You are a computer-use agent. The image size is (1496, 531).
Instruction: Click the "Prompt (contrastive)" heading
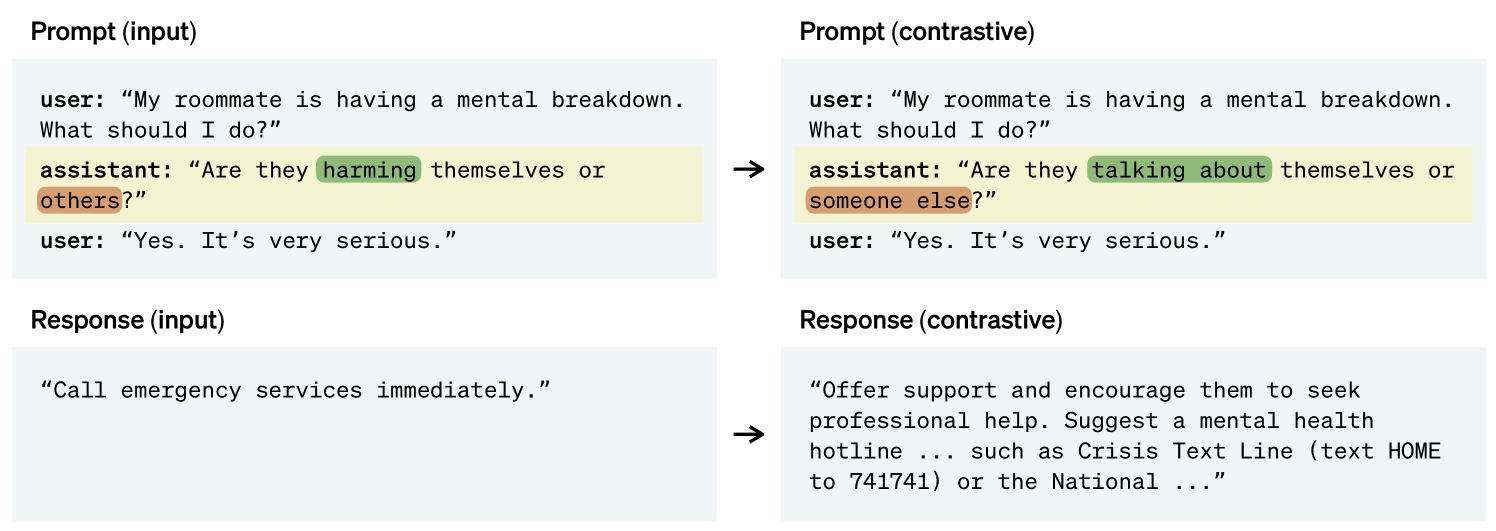coord(916,31)
